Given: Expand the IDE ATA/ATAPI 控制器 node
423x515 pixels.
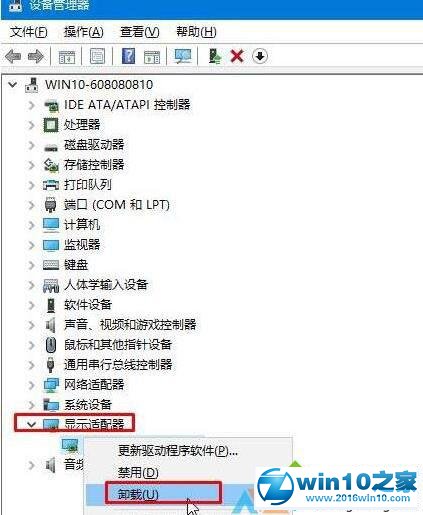Looking at the screenshot, I should coord(31,105).
